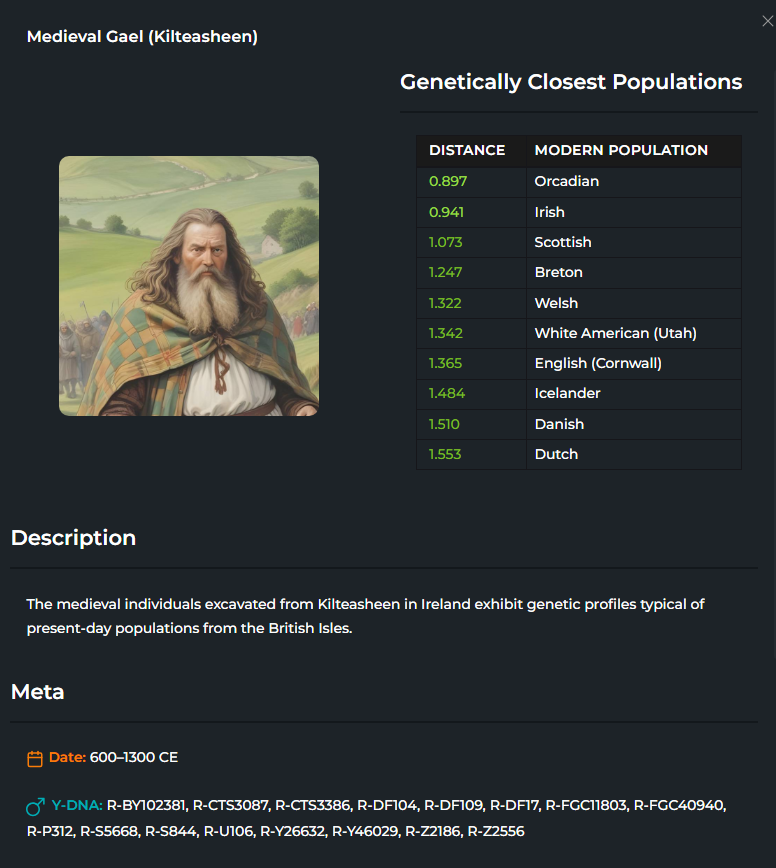This screenshot has height=868, width=776.
Task: Select the Dutch population row
Action: click(x=579, y=454)
